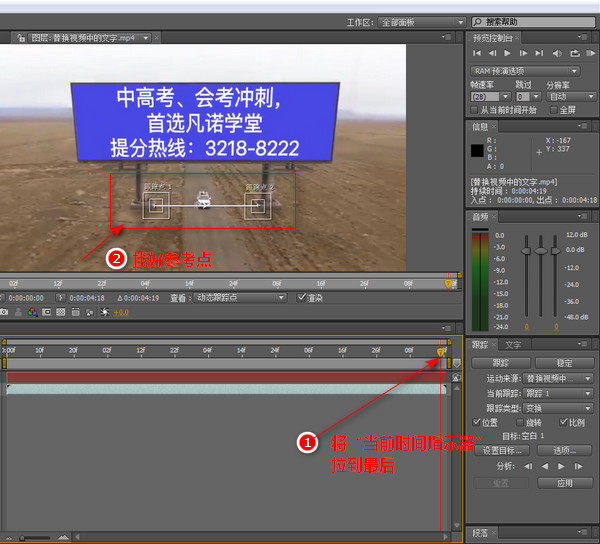Click the 选项... button
The image size is (600, 544).
pos(565,451)
